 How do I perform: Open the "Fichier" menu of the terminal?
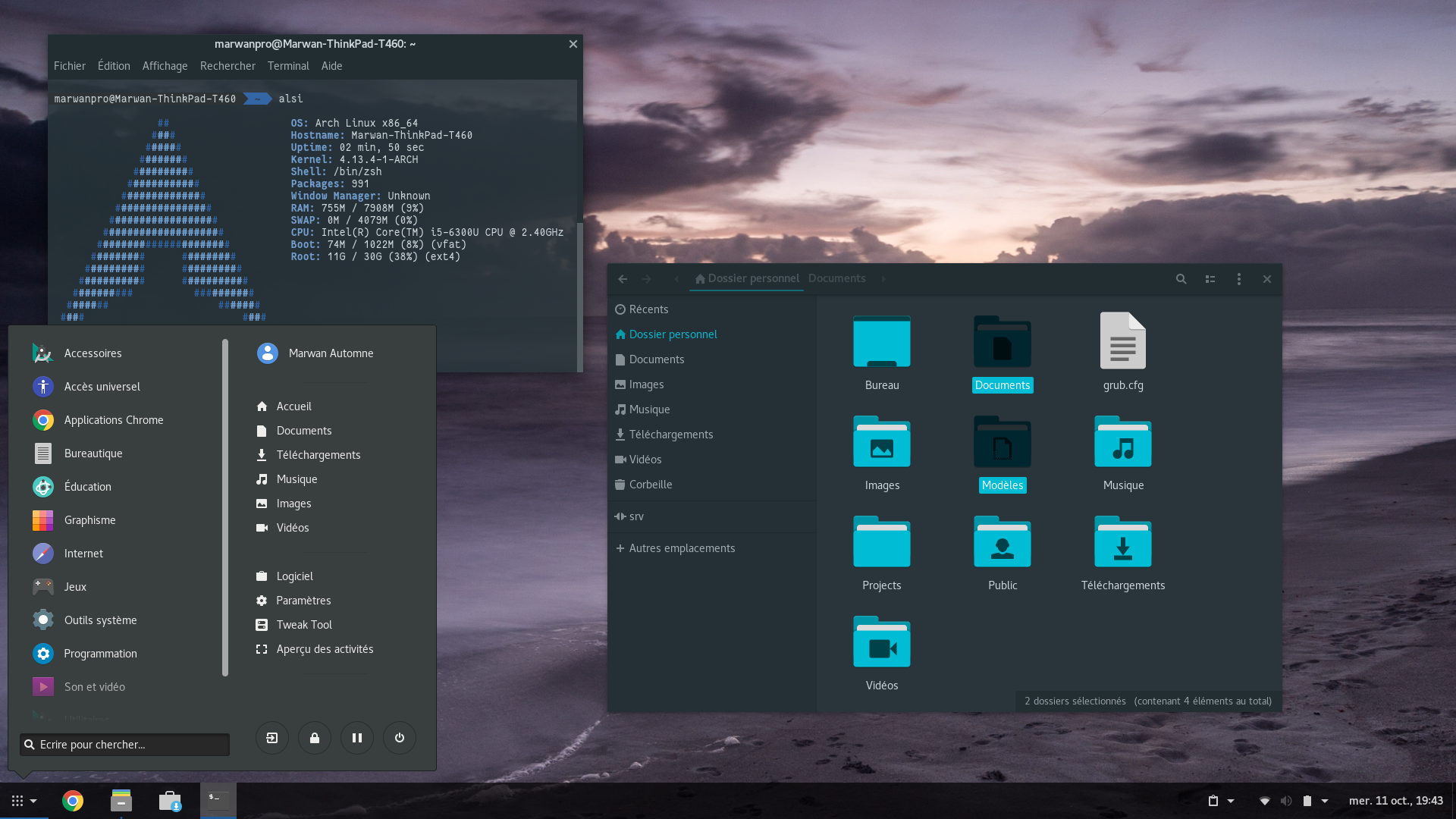[x=69, y=66]
